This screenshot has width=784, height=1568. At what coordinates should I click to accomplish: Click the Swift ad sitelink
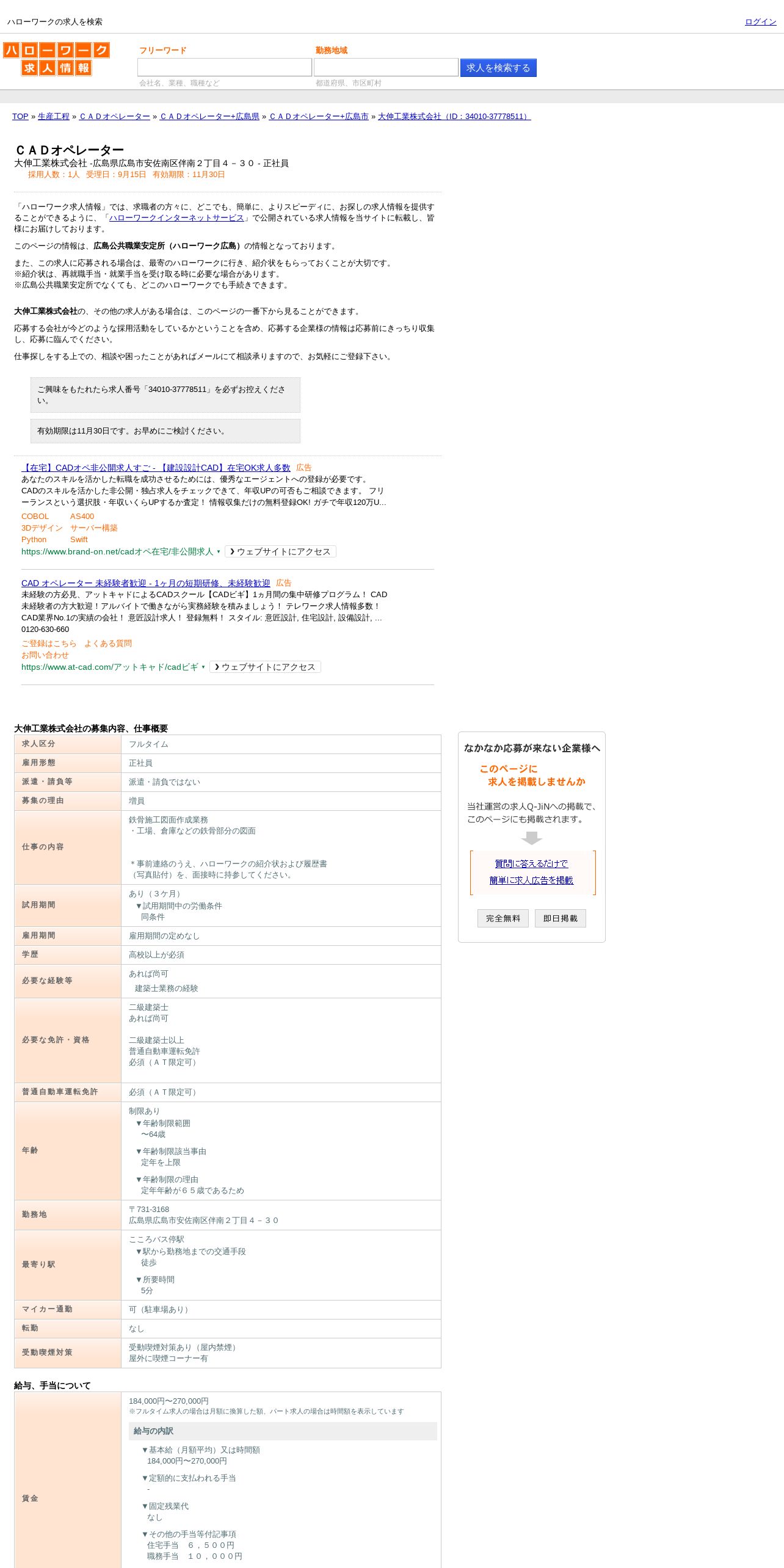pos(79,540)
